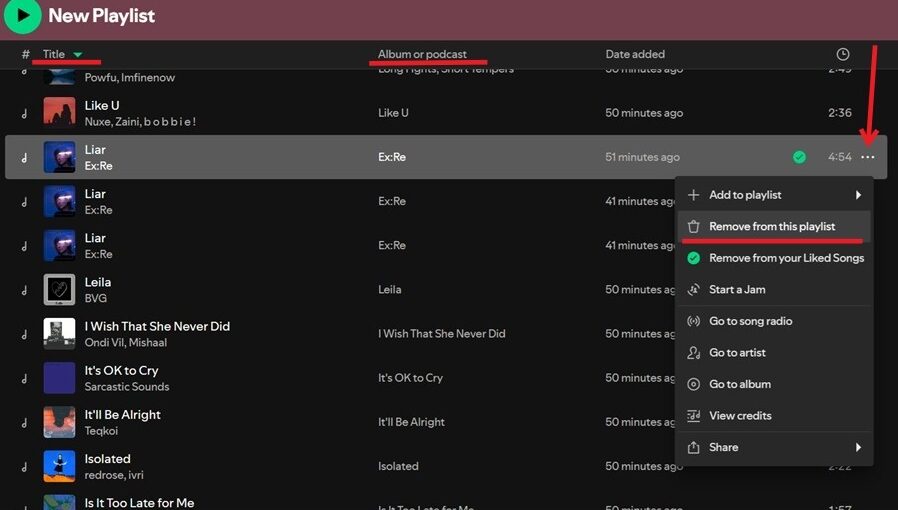Open I Wish That She Never Did album link

(442, 334)
